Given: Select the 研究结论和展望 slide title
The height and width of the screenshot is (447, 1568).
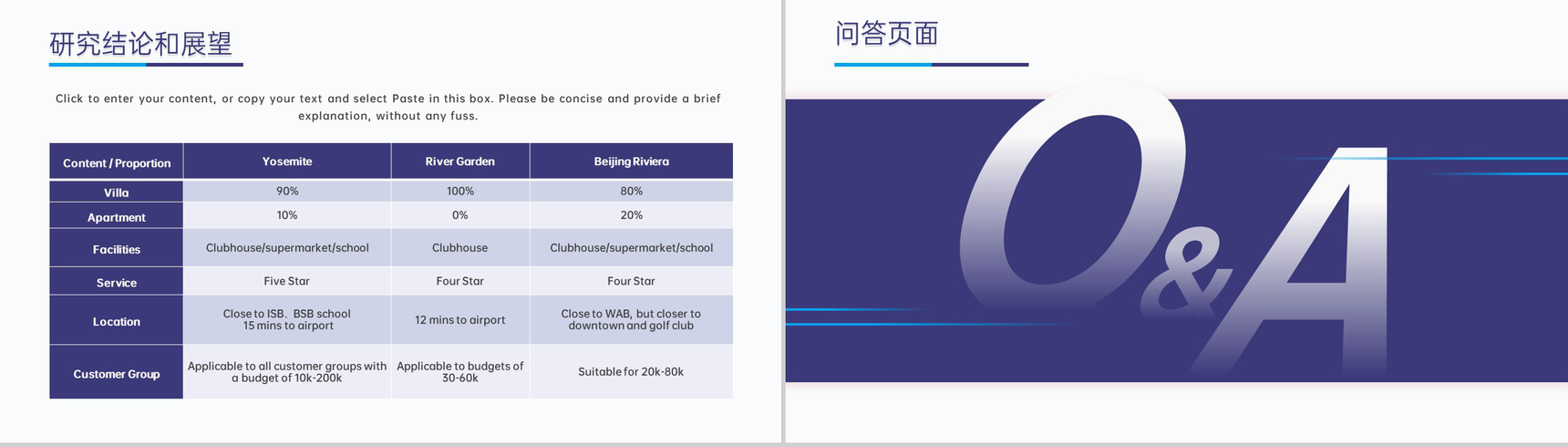Looking at the screenshot, I should pos(141,44).
